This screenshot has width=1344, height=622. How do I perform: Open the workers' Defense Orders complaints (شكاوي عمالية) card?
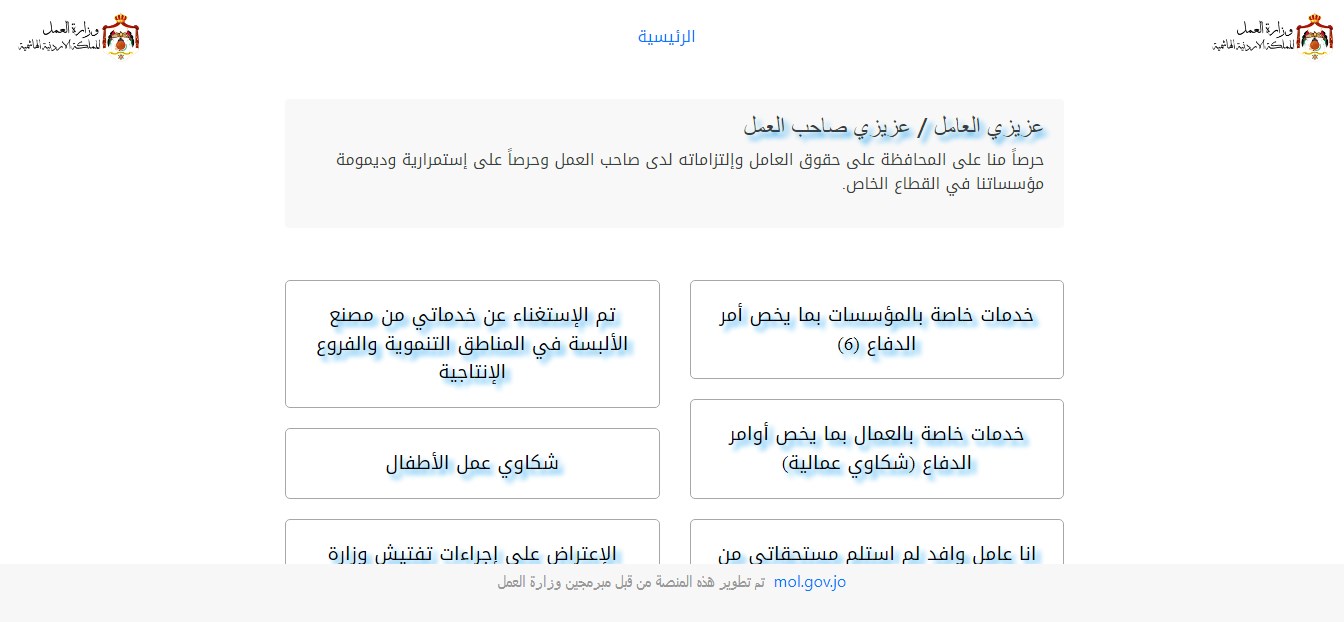point(877,448)
